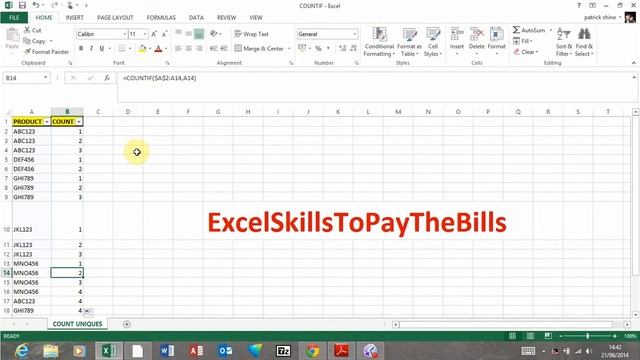
Task: Click the Cut scissors button
Action: (x=33, y=30)
